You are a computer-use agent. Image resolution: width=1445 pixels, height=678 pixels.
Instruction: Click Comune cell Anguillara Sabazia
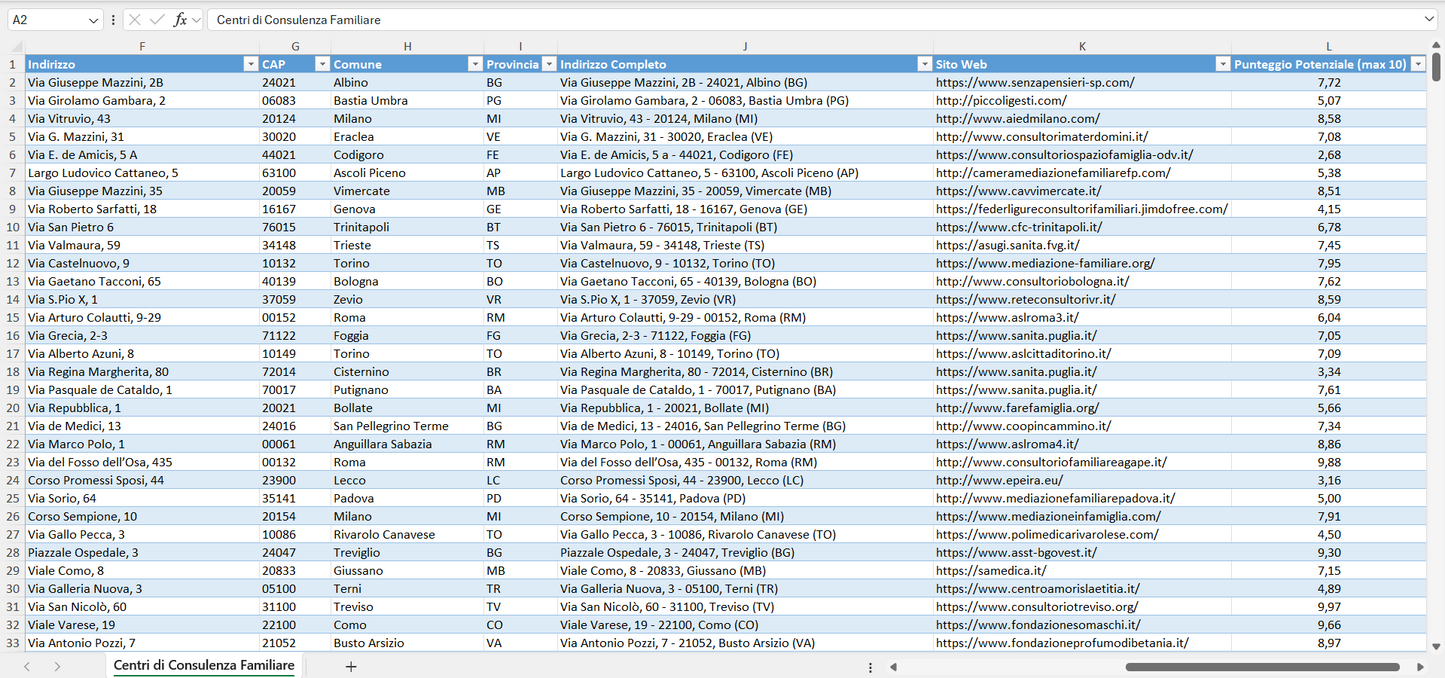407,444
